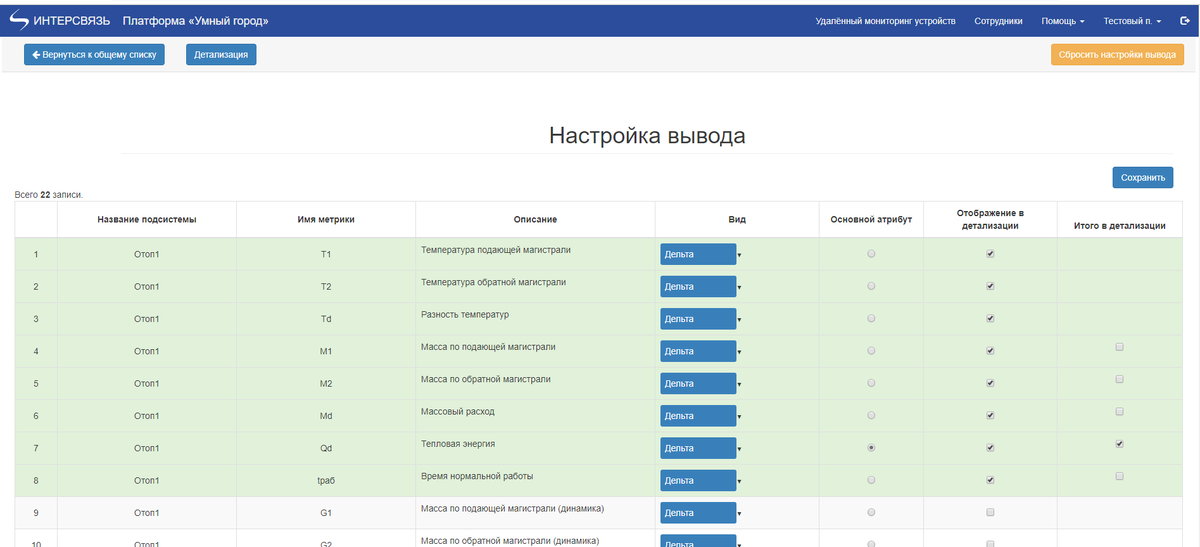Click the description Температура обратной магистрали
Viewport: 1200px width, 547px height.
494,282
